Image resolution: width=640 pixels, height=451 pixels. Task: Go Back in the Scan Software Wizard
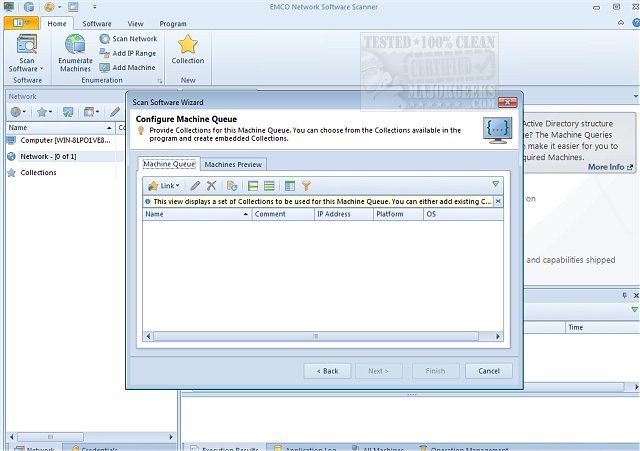tap(327, 371)
